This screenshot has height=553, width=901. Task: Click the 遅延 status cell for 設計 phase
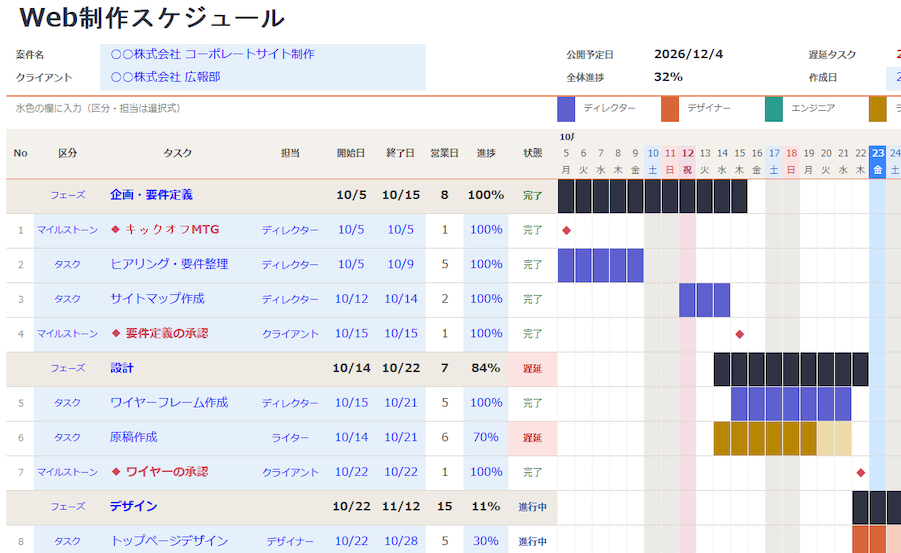(x=533, y=369)
